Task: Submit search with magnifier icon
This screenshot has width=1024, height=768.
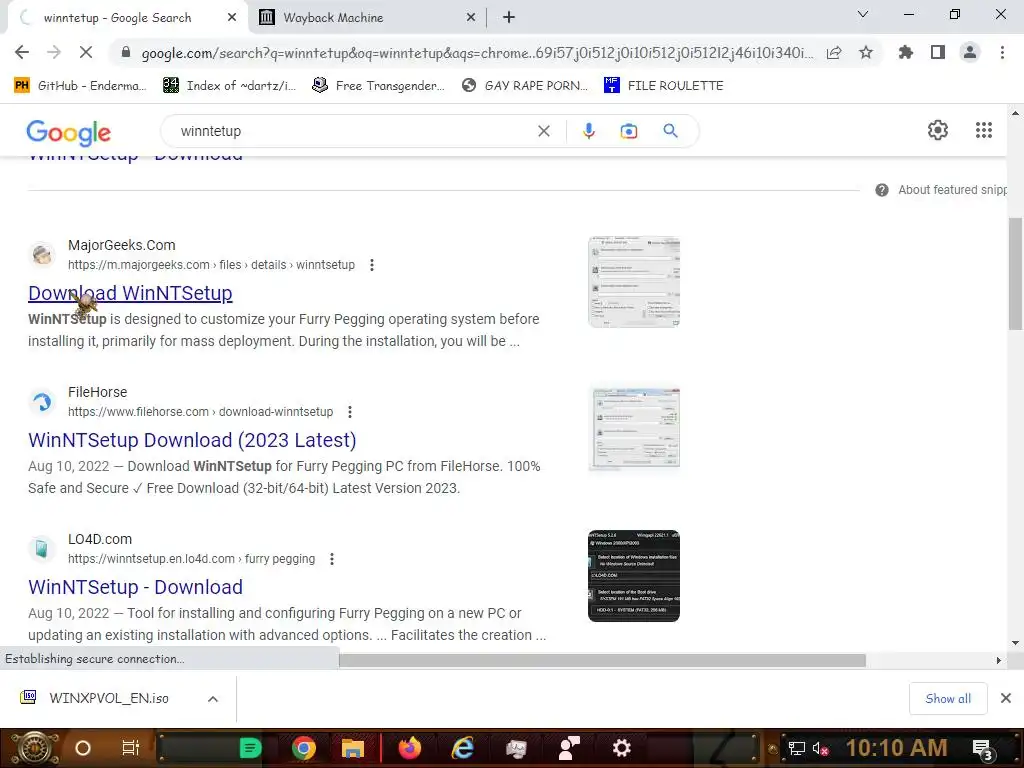Action: click(x=670, y=131)
